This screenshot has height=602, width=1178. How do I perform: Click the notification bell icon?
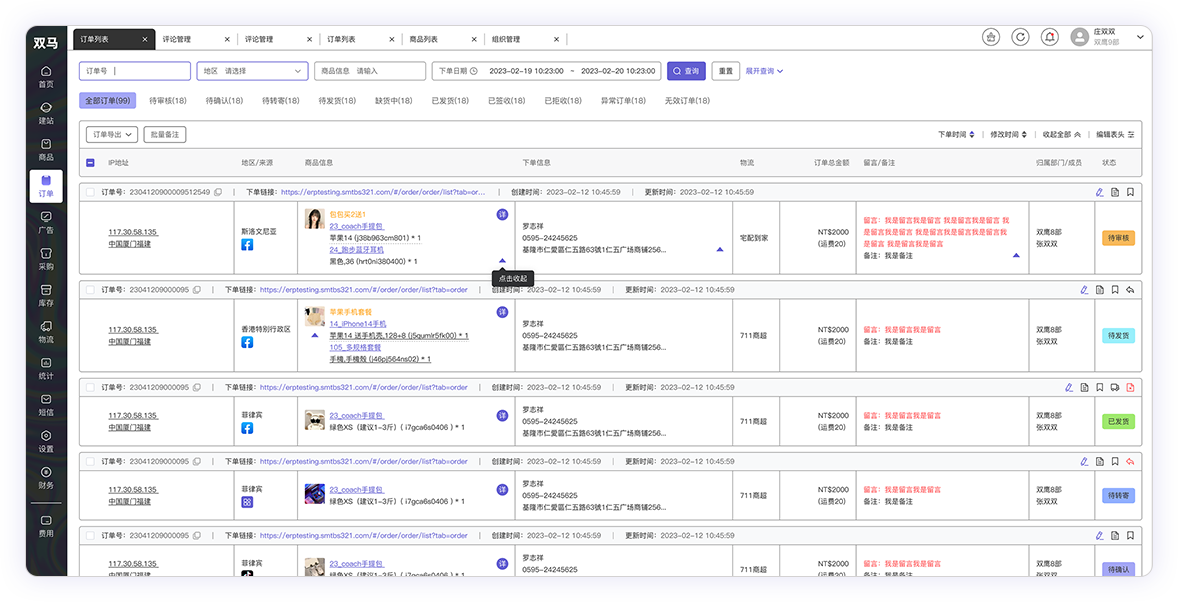[1050, 37]
